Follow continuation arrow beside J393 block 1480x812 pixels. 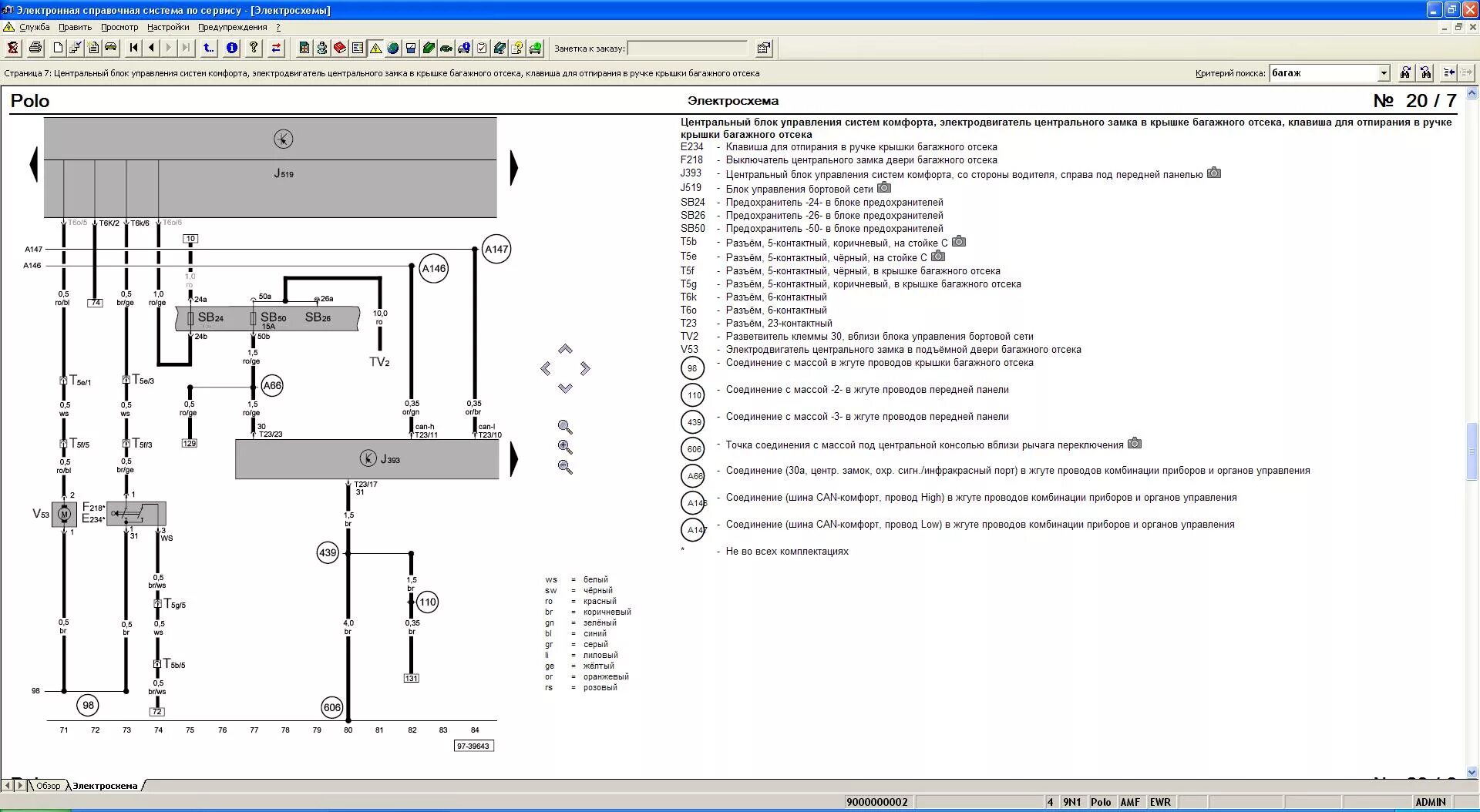click(x=514, y=459)
